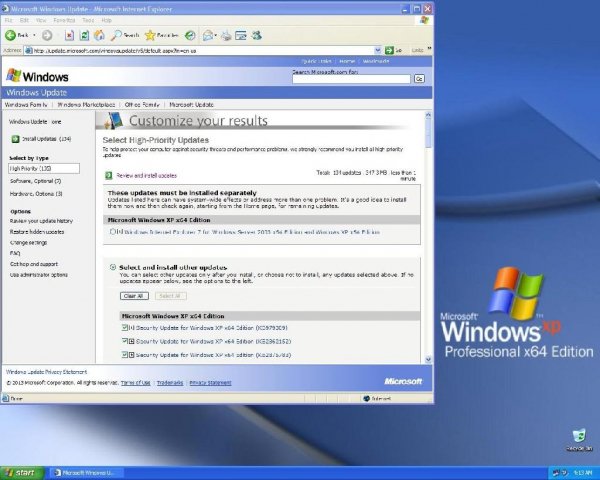The width and height of the screenshot is (600, 480).
Task: Print the page with the printer icon
Action: point(226,36)
